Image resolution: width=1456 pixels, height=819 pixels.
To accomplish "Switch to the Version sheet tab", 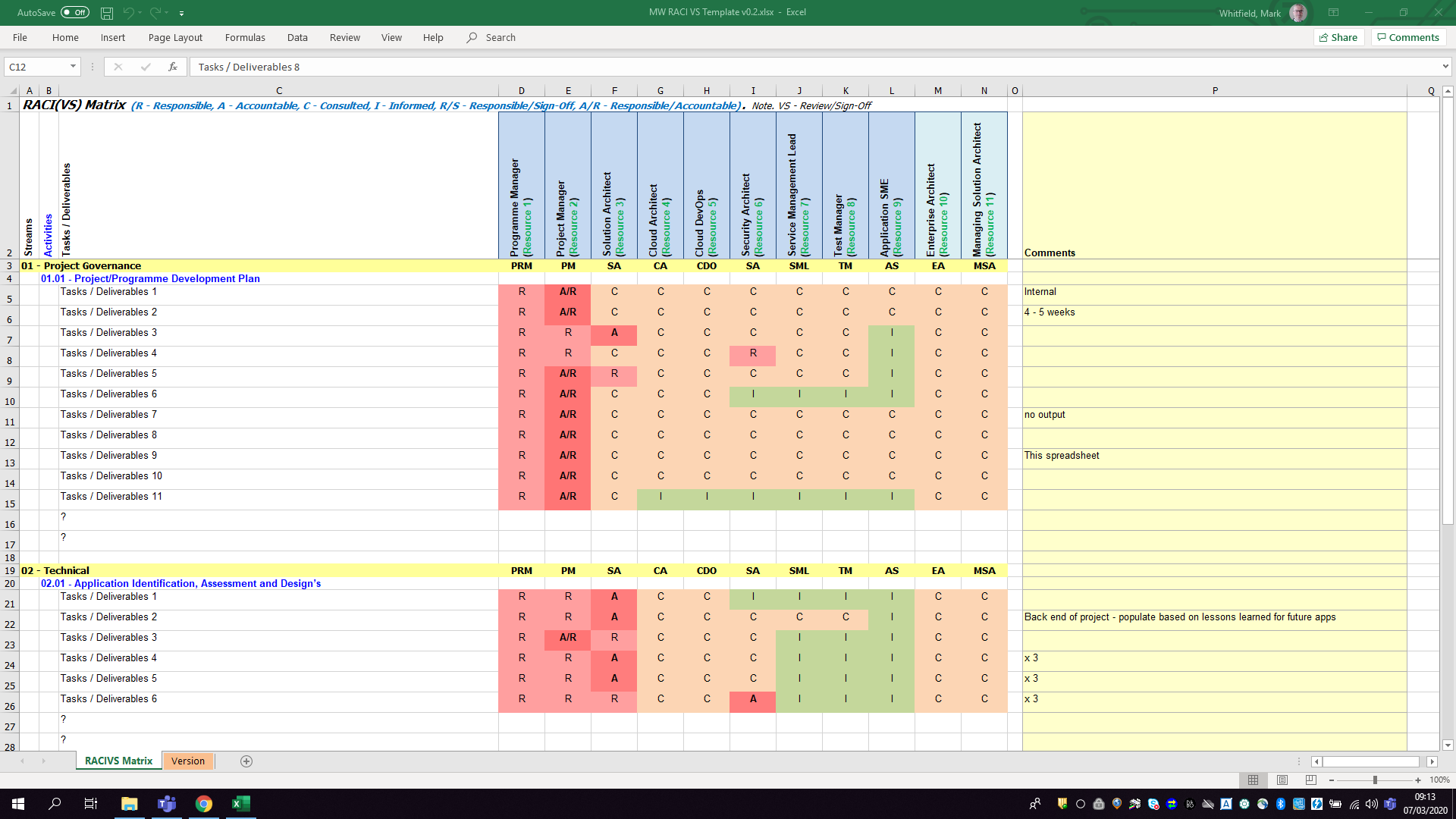I will point(188,761).
